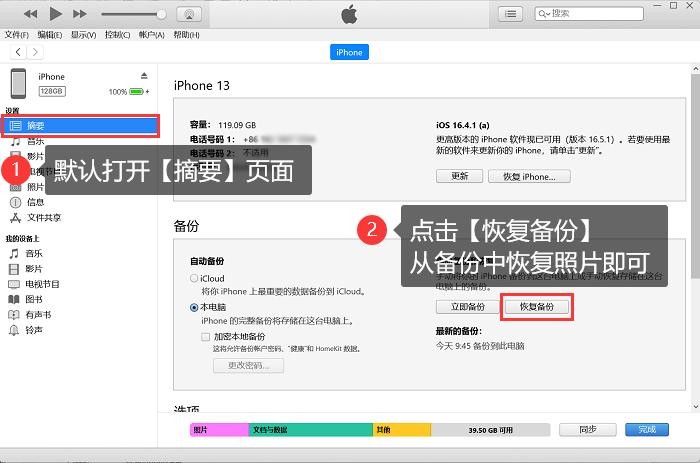Viewport: 700px width, 463px height.
Task: Go back with the left arrow
Action: click(17, 52)
